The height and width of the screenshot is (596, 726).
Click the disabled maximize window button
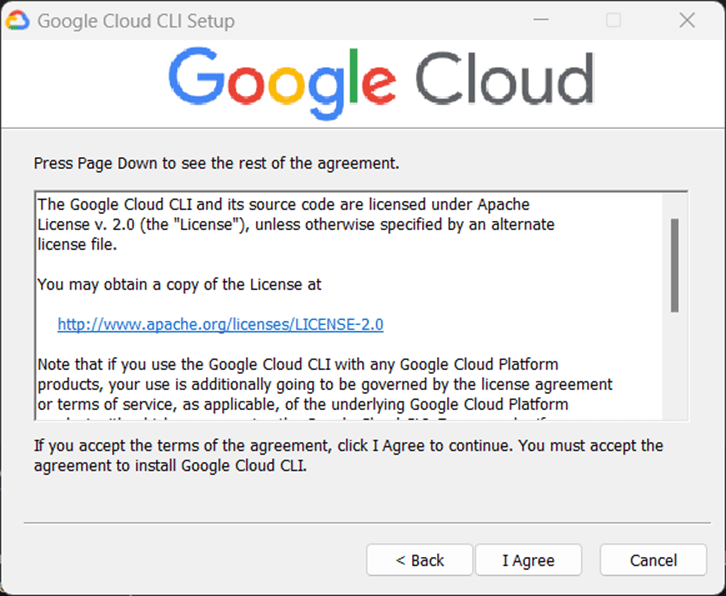pos(614,20)
